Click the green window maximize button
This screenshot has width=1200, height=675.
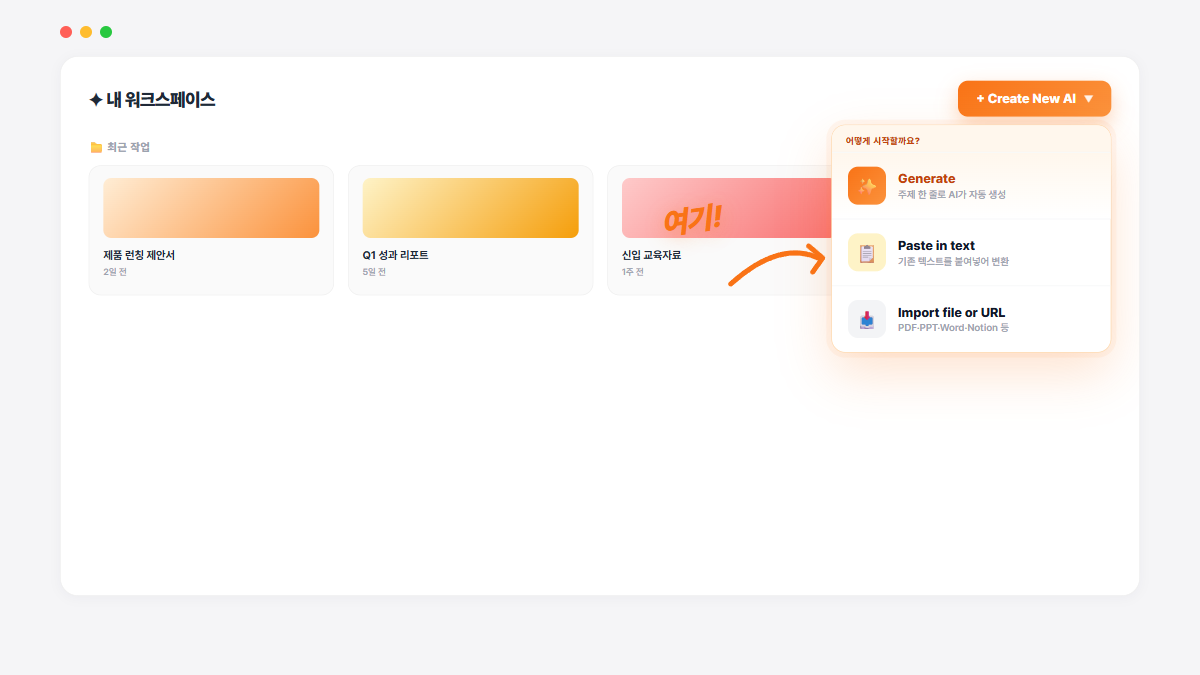coord(106,32)
